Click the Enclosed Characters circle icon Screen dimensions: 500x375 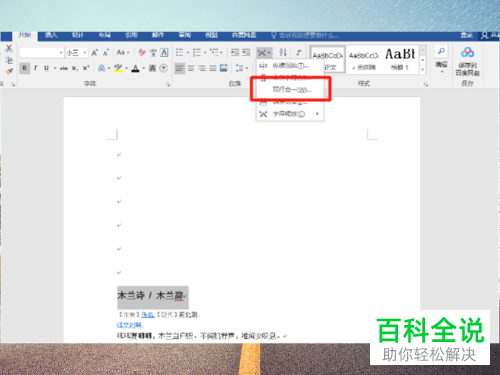click(163, 68)
